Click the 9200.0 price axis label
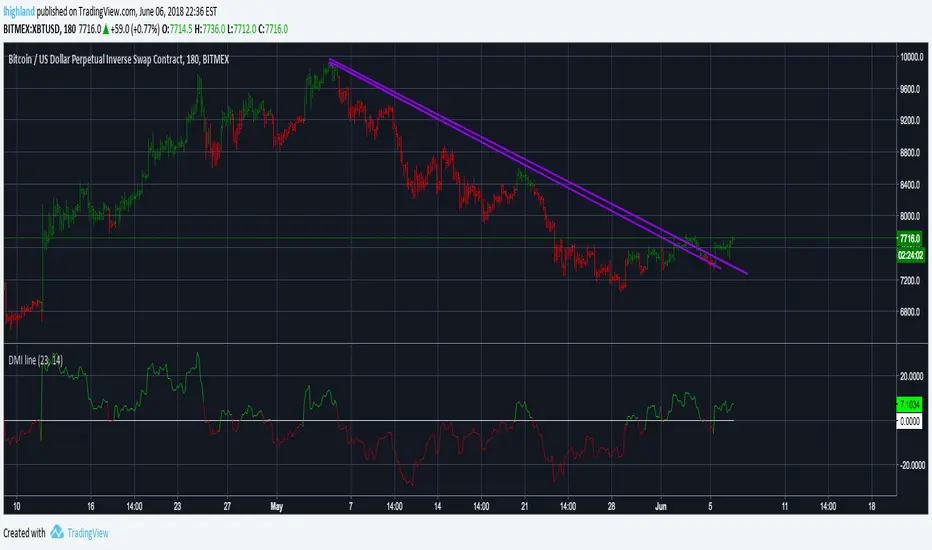Screen dimensions: 932x550 (x=910, y=120)
